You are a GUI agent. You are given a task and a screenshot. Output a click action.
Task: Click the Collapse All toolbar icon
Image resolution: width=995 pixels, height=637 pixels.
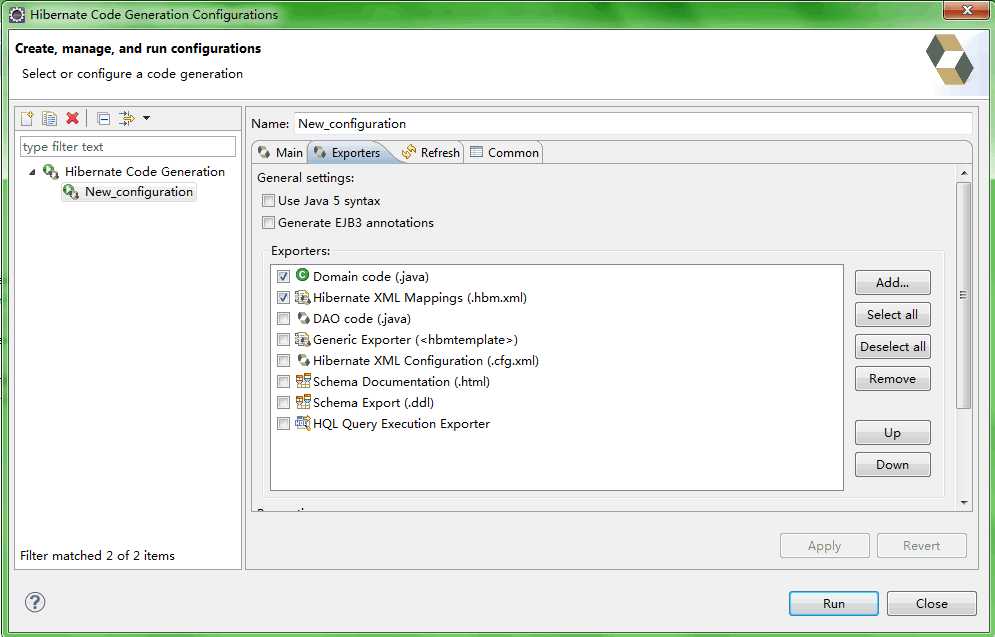coord(103,119)
